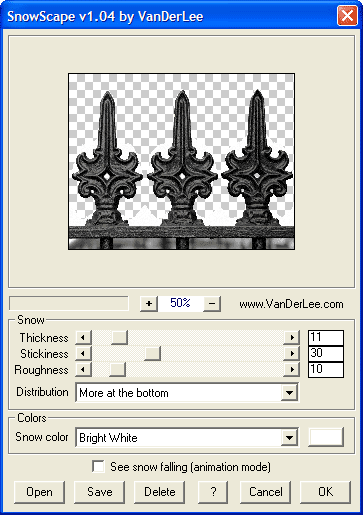Image resolution: width=363 pixels, height=515 pixels.
Task: Zoom in with the plus button
Action: click(149, 304)
